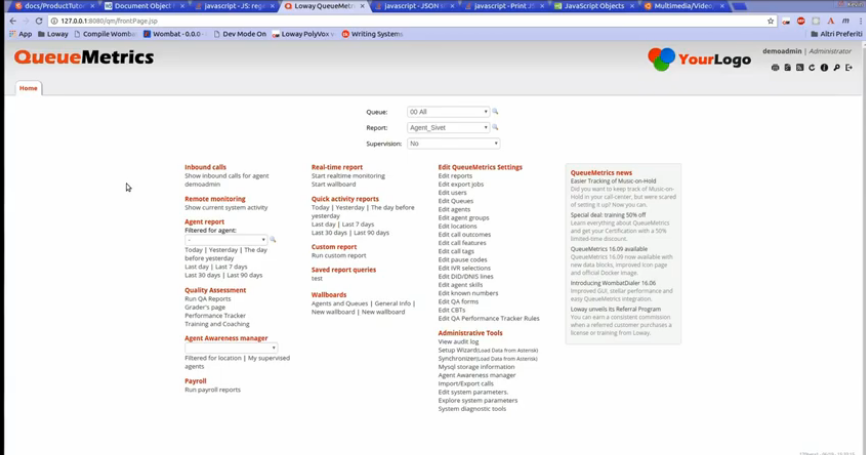Reload the page with the browser refresh button

pyautogui.click(x=39, y=21)
